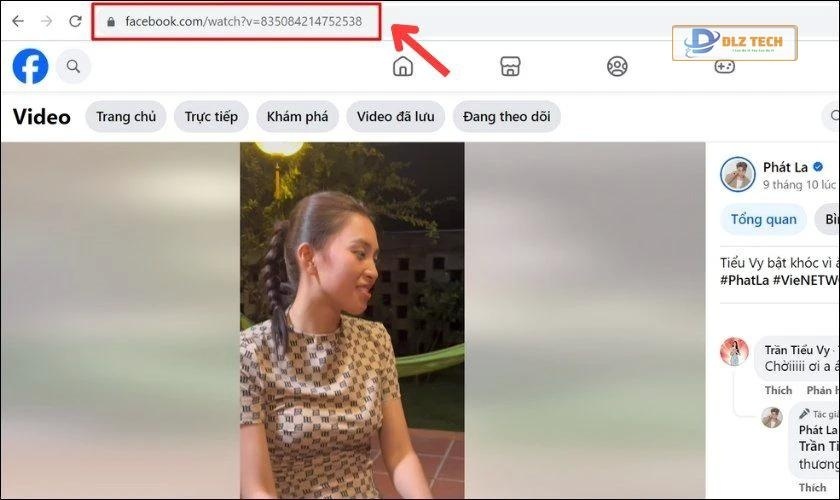Click the #VieNETW hashtag link
840x500 pixels.
(806, 280)
